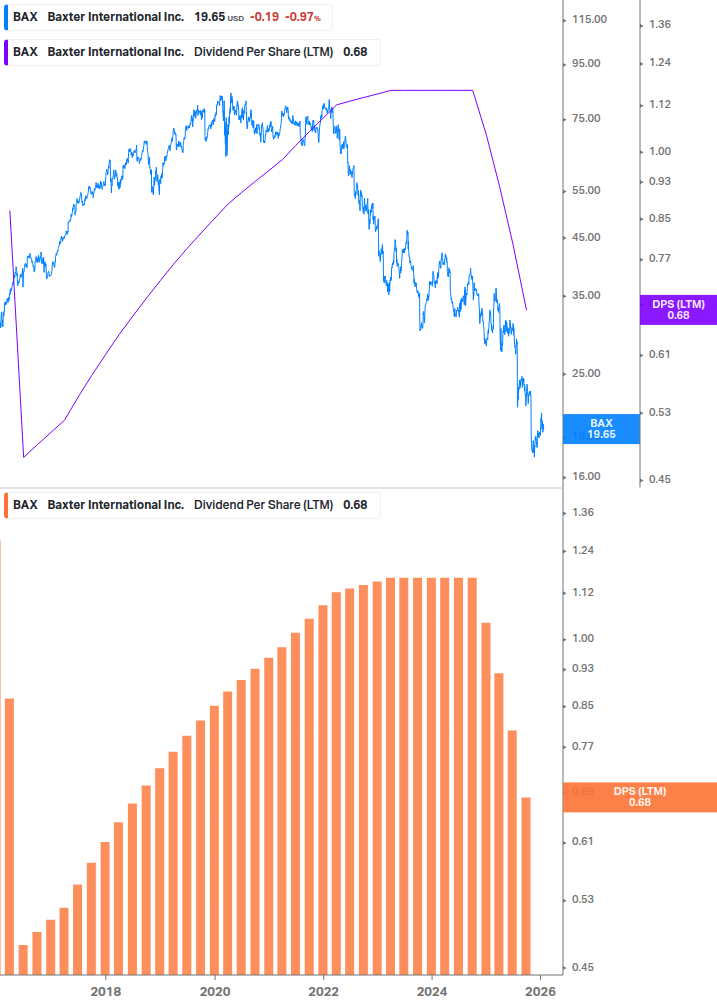Click the 2024 label on the time axis
The height and width of the screenshot is (1005, 717).
(x=432, y=992)
